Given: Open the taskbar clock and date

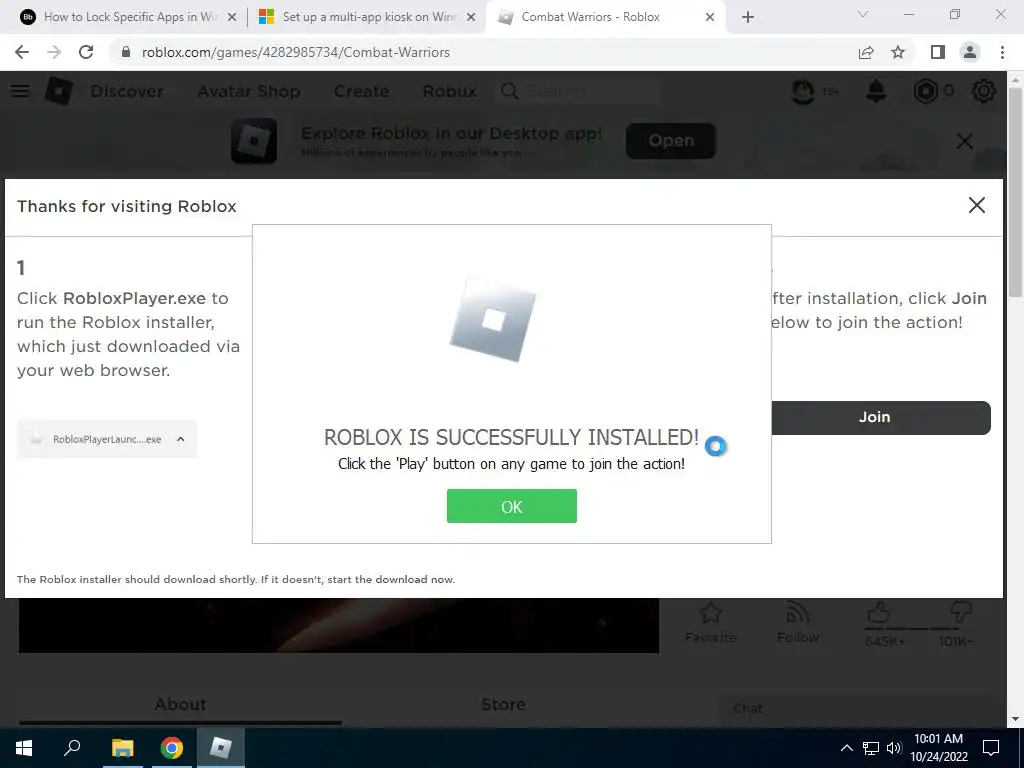Looking at the screenshot, I should pos(938,748).
